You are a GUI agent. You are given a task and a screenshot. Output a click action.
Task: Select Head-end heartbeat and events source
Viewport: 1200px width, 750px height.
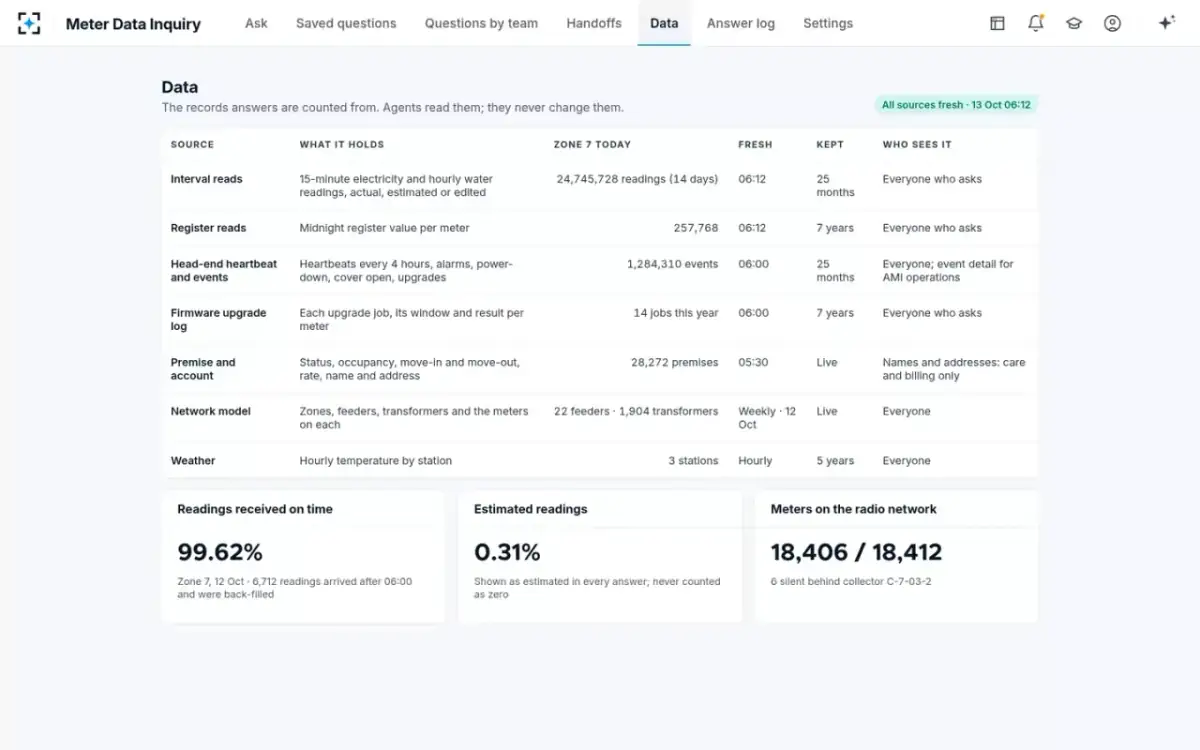point(600,271)
